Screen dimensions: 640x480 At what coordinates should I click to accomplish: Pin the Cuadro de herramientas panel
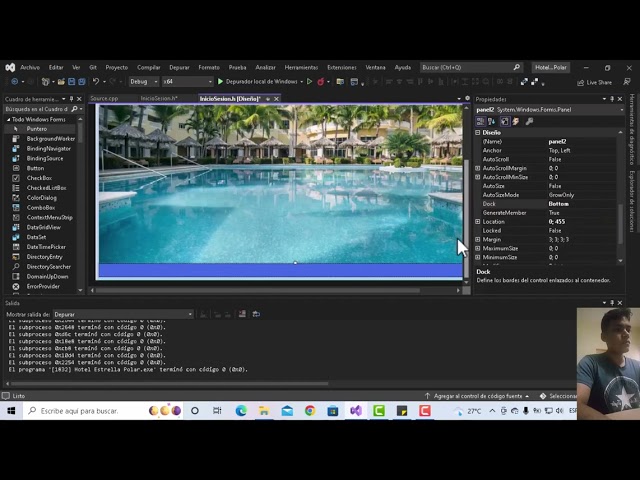[72, 99]
